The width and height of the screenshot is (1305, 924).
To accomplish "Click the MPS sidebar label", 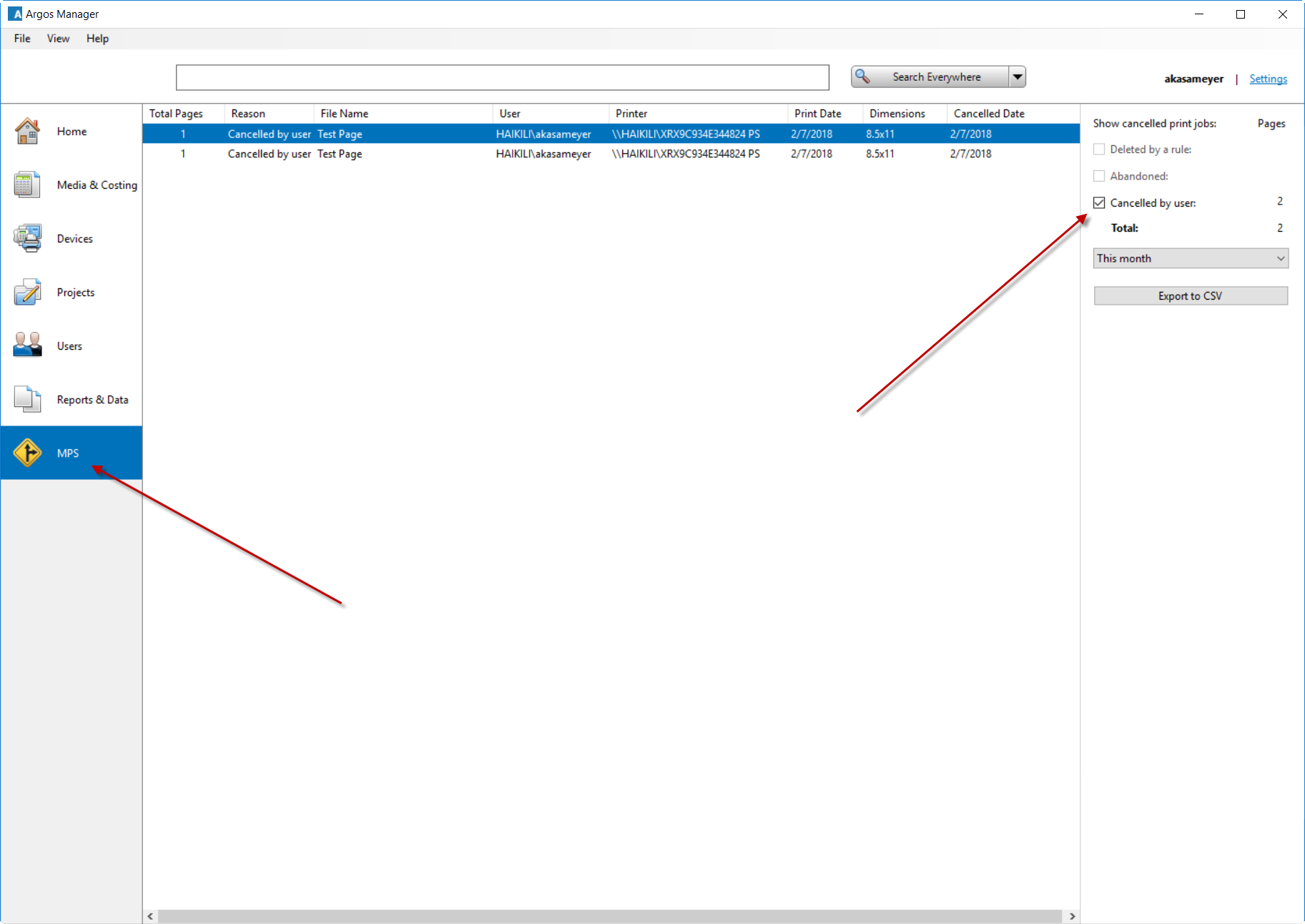I will (x=68, y=453).
